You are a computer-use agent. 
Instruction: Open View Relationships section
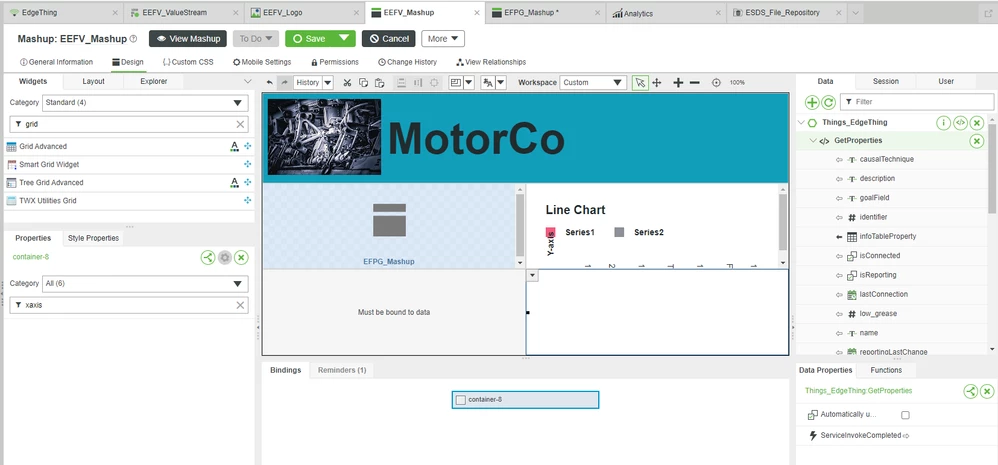coord(491,62)
